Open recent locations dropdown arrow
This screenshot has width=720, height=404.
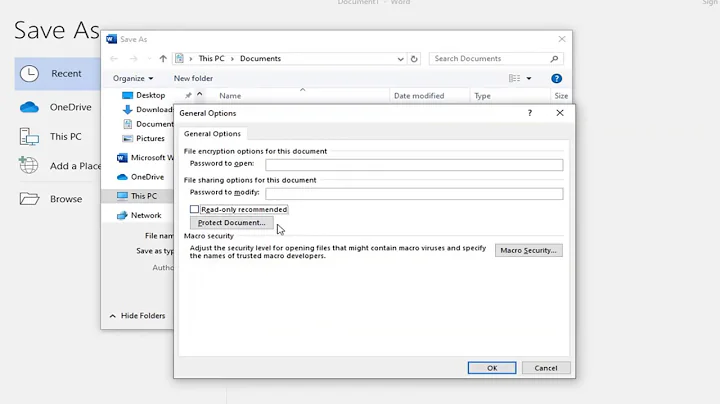149,59
